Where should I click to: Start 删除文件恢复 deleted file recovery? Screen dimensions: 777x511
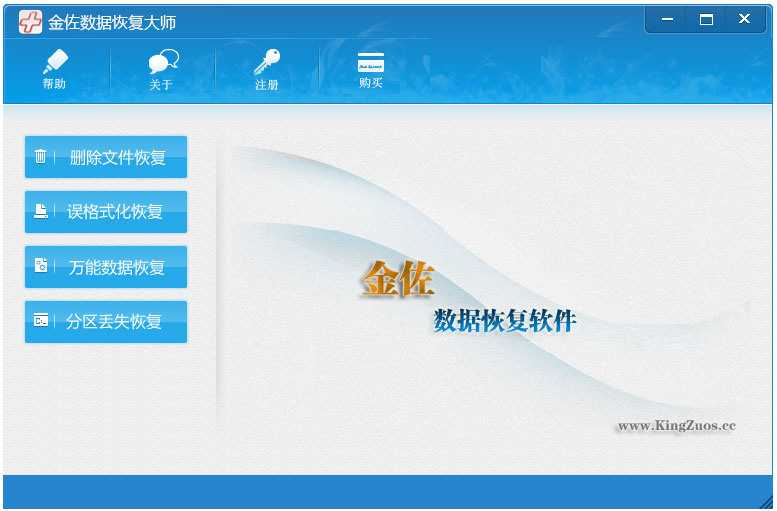(106, 157)
